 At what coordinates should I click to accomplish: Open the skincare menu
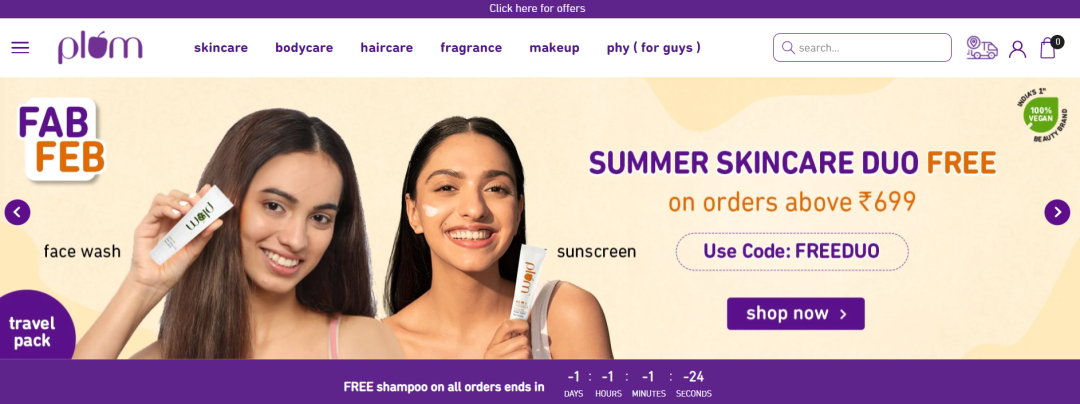click(221, 47)
